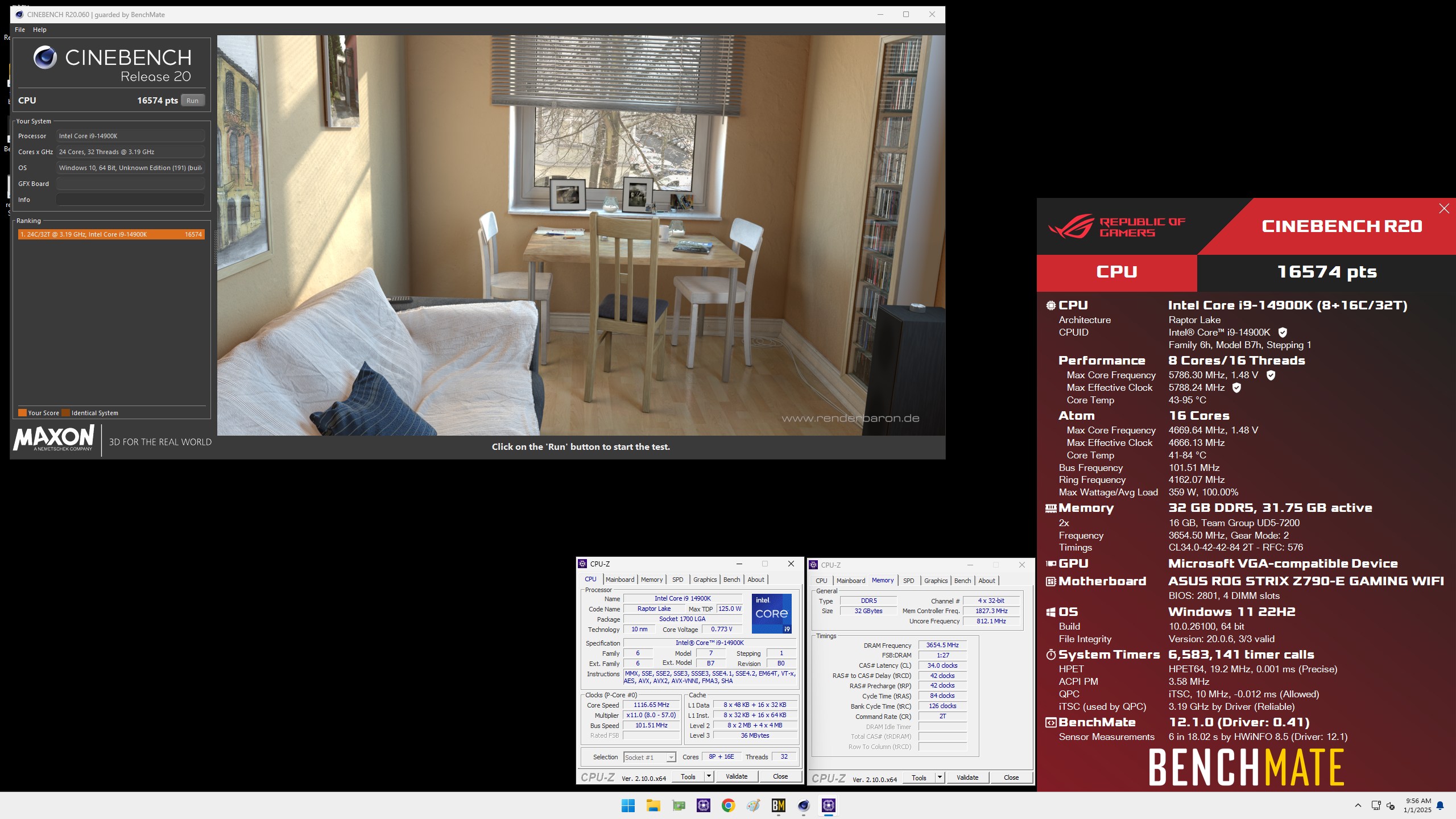This screenshot has height=819, width=1456.
Task: Click the Core Speed 1116.65 MHz value
Action: click(x=651, y=705)
